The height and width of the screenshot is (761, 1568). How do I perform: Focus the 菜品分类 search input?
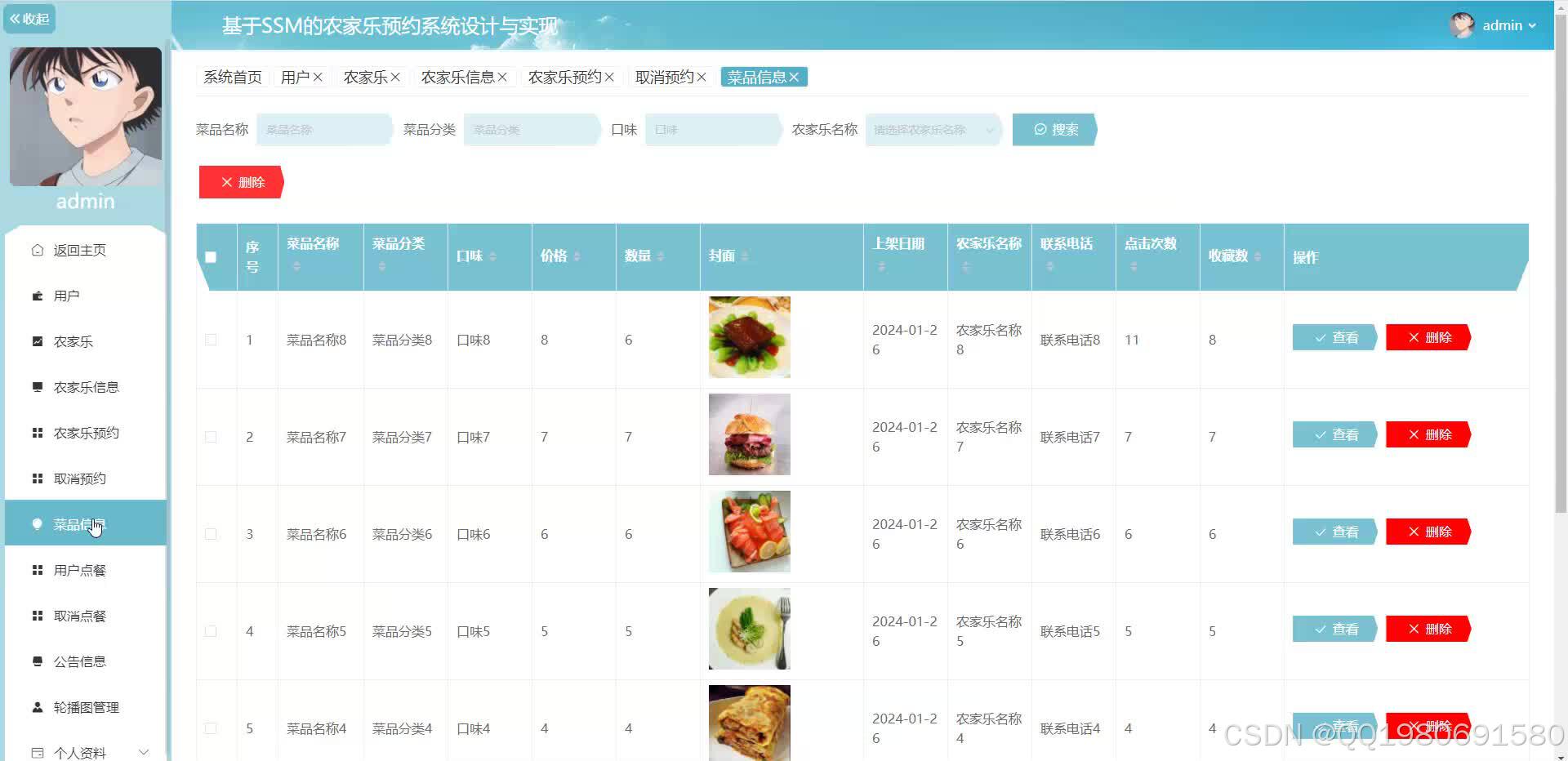532,129
